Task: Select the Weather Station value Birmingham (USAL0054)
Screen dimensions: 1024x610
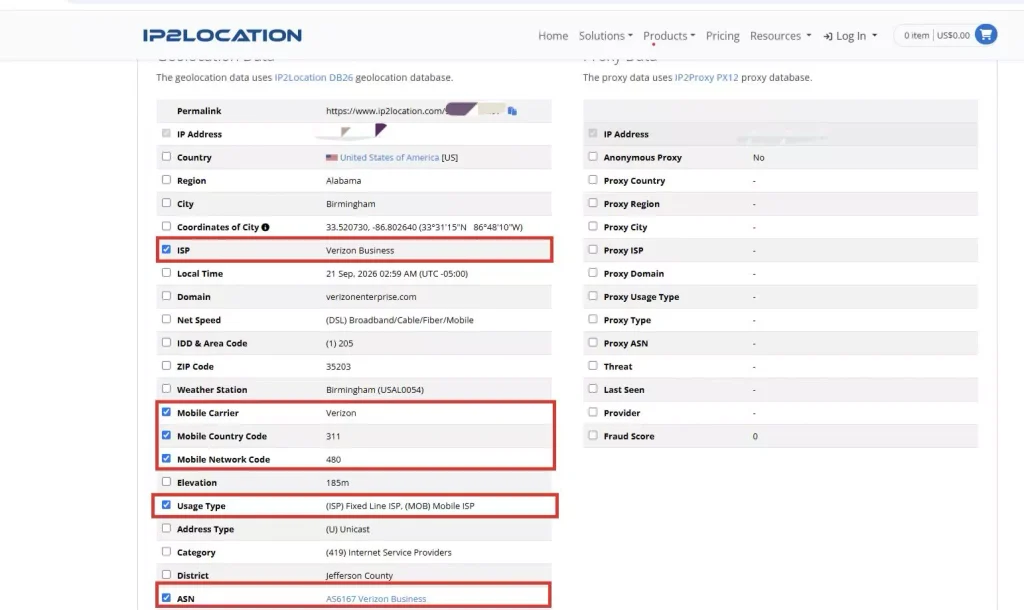Action: pyautogui.click(x=375, y=390)
